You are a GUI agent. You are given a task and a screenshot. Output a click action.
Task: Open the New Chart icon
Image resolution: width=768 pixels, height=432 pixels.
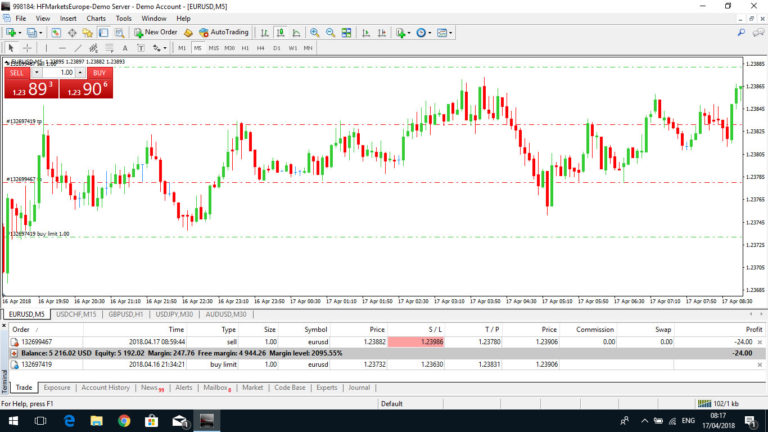(x=11, y=33)
